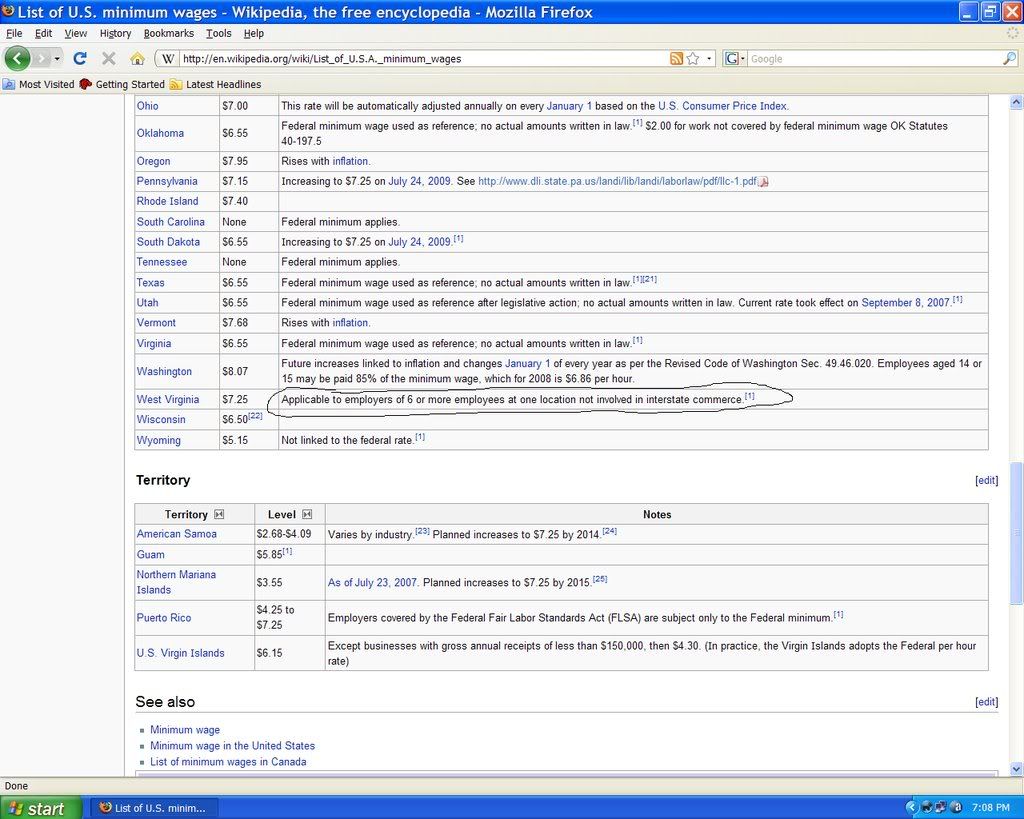Open the Google search engine dropdown
The image size is (1024, 819).
[x=735, y=59]
